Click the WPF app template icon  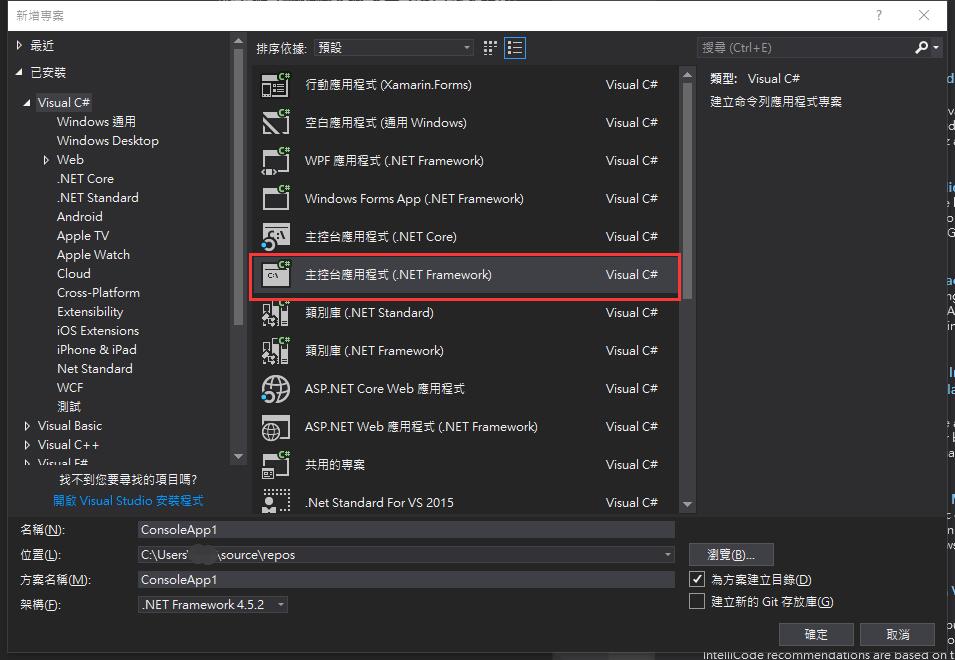[x=276, y=161]
